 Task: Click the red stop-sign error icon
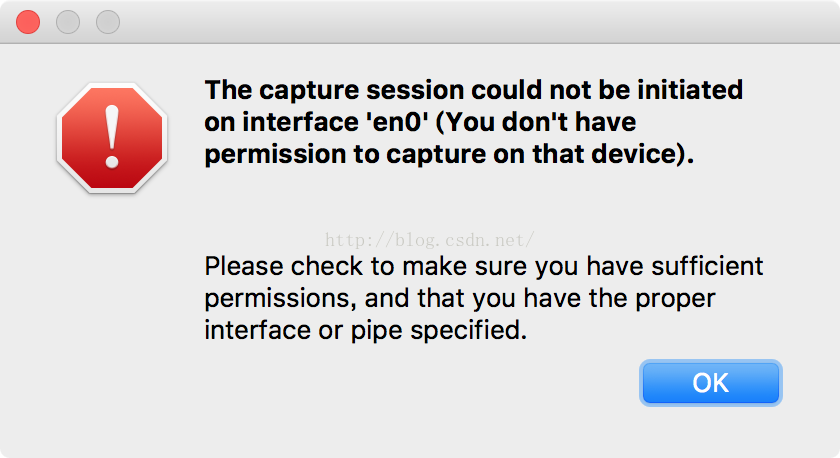pos(112,138)
